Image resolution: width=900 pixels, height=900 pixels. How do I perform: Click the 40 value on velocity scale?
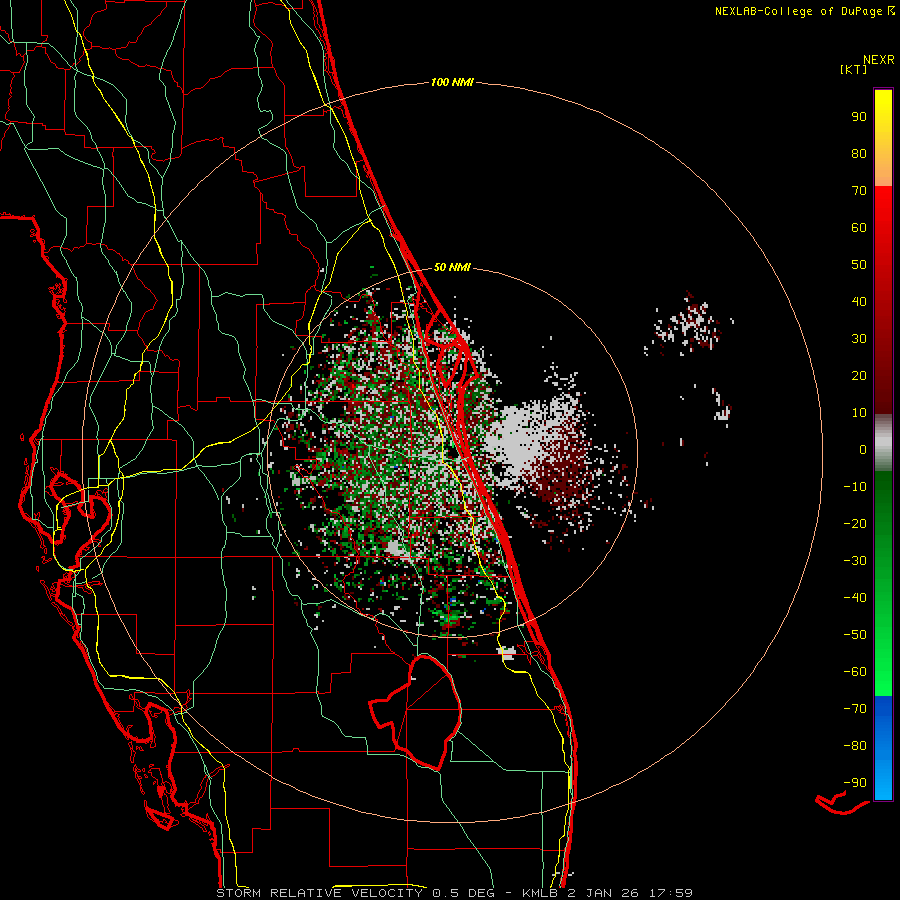tap(859, 301)
